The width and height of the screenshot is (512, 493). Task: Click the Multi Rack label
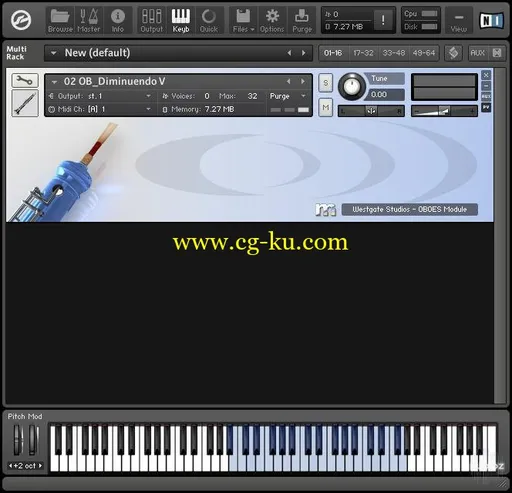click(x=16, y=53)
